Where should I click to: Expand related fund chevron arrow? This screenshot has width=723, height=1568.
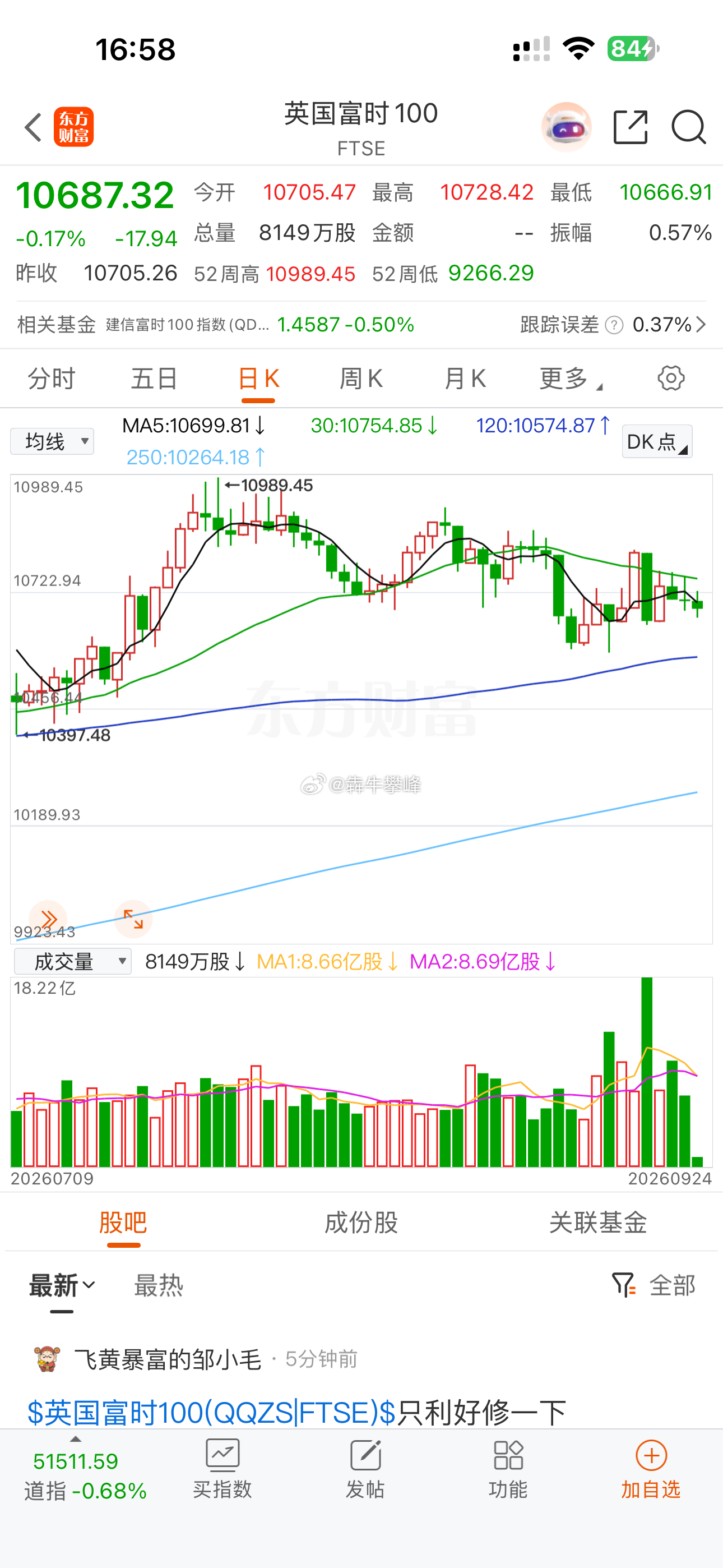click(x=701, y=325)
